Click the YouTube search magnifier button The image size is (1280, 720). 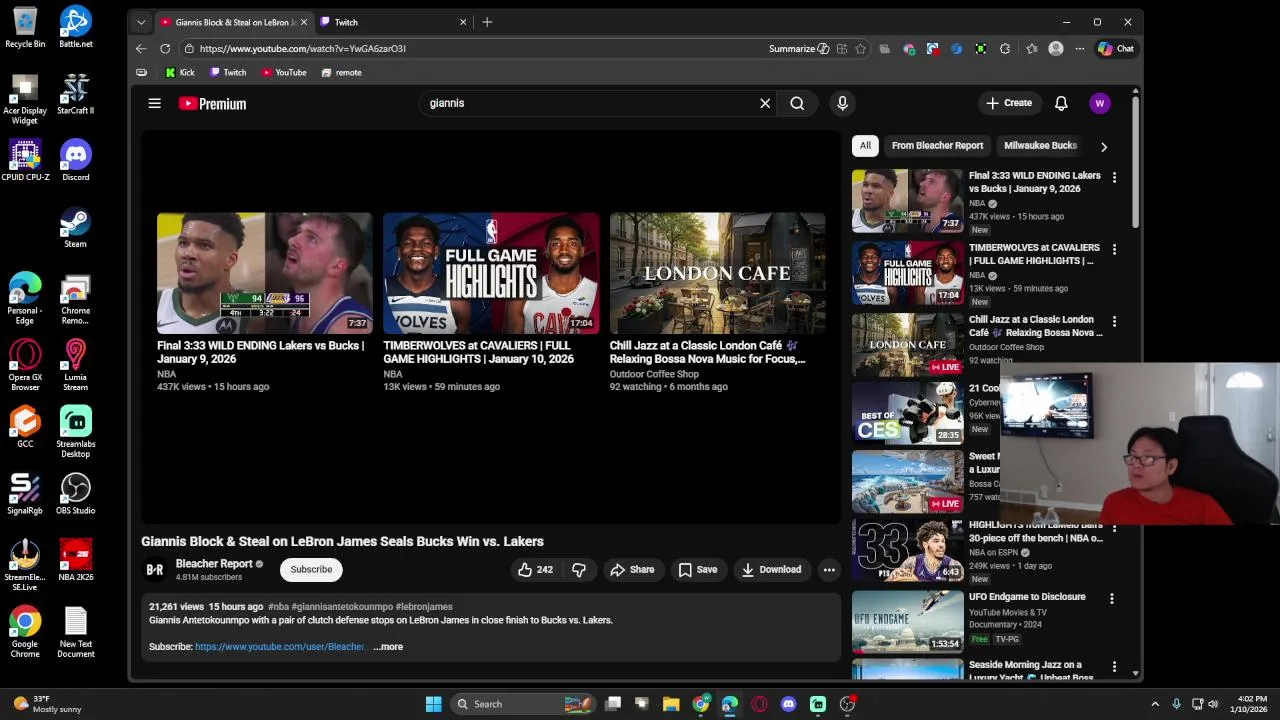click(x=797, y=103)
